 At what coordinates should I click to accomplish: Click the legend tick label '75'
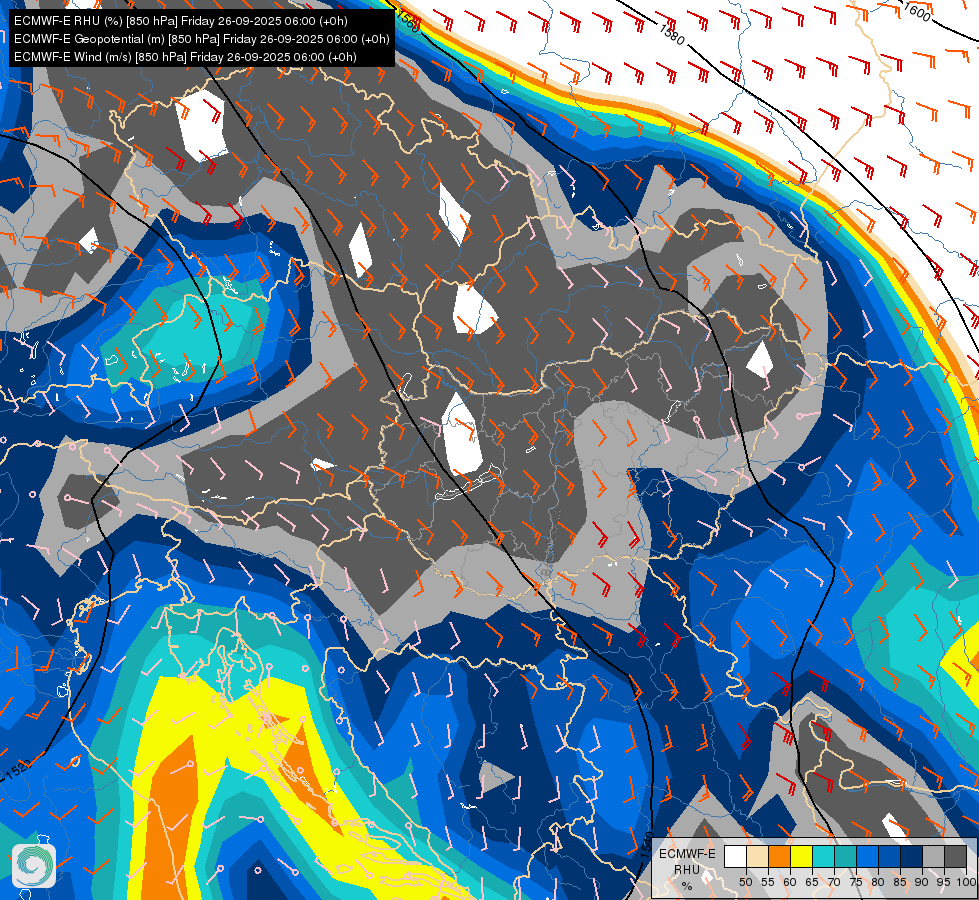coord(856,882)
